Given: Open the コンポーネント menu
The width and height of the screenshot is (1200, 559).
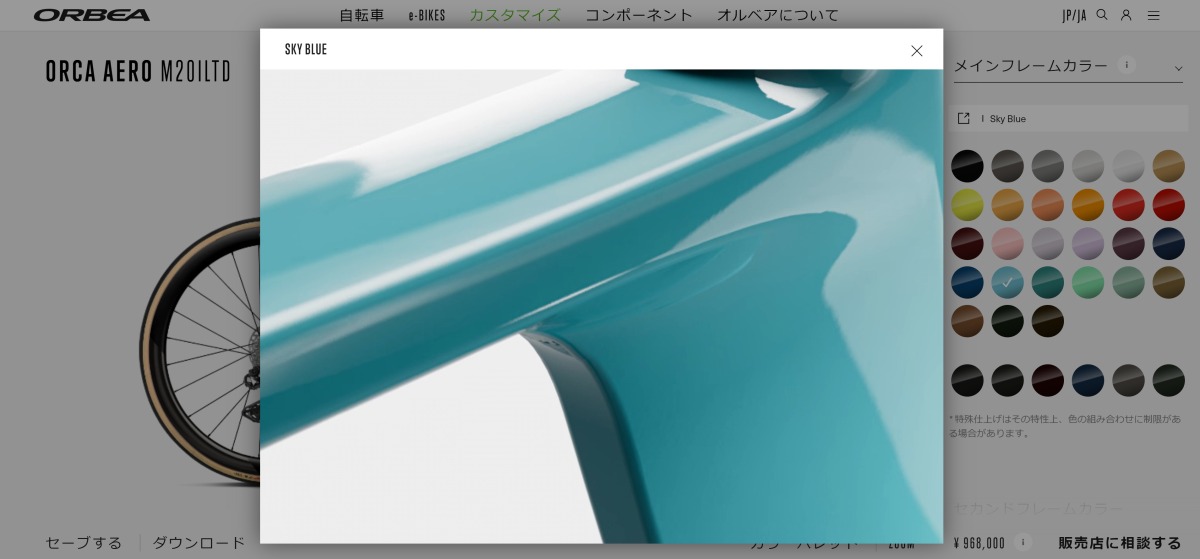Looking at the screenshot, I should [639, 15].
